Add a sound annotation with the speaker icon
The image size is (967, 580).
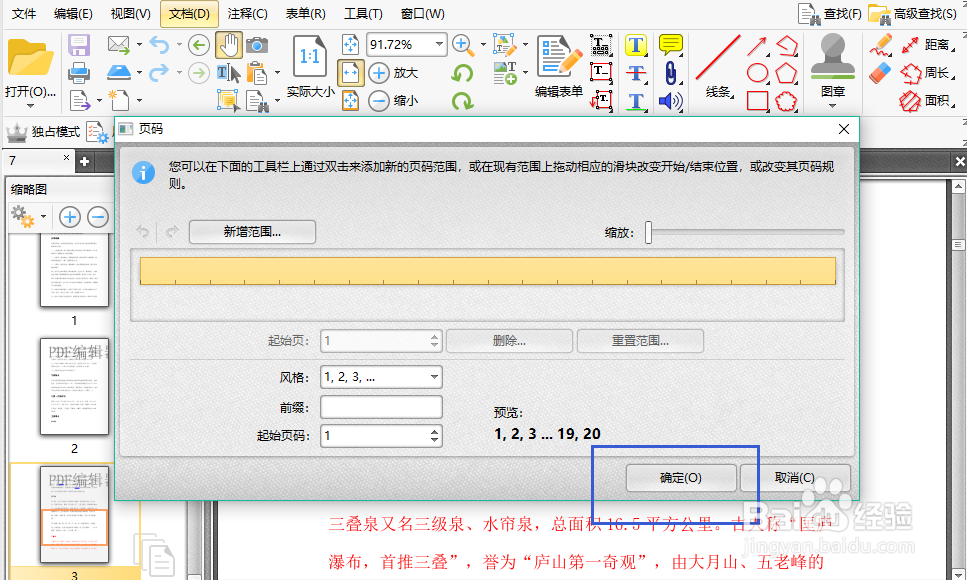click(668, 98)
